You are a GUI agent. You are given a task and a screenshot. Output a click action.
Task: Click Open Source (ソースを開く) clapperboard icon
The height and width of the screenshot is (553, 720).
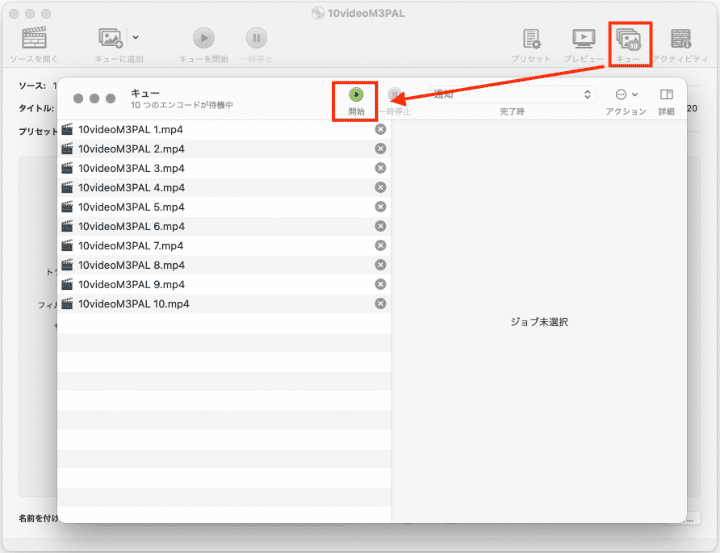pyautogui.click(x=34, y=38)
